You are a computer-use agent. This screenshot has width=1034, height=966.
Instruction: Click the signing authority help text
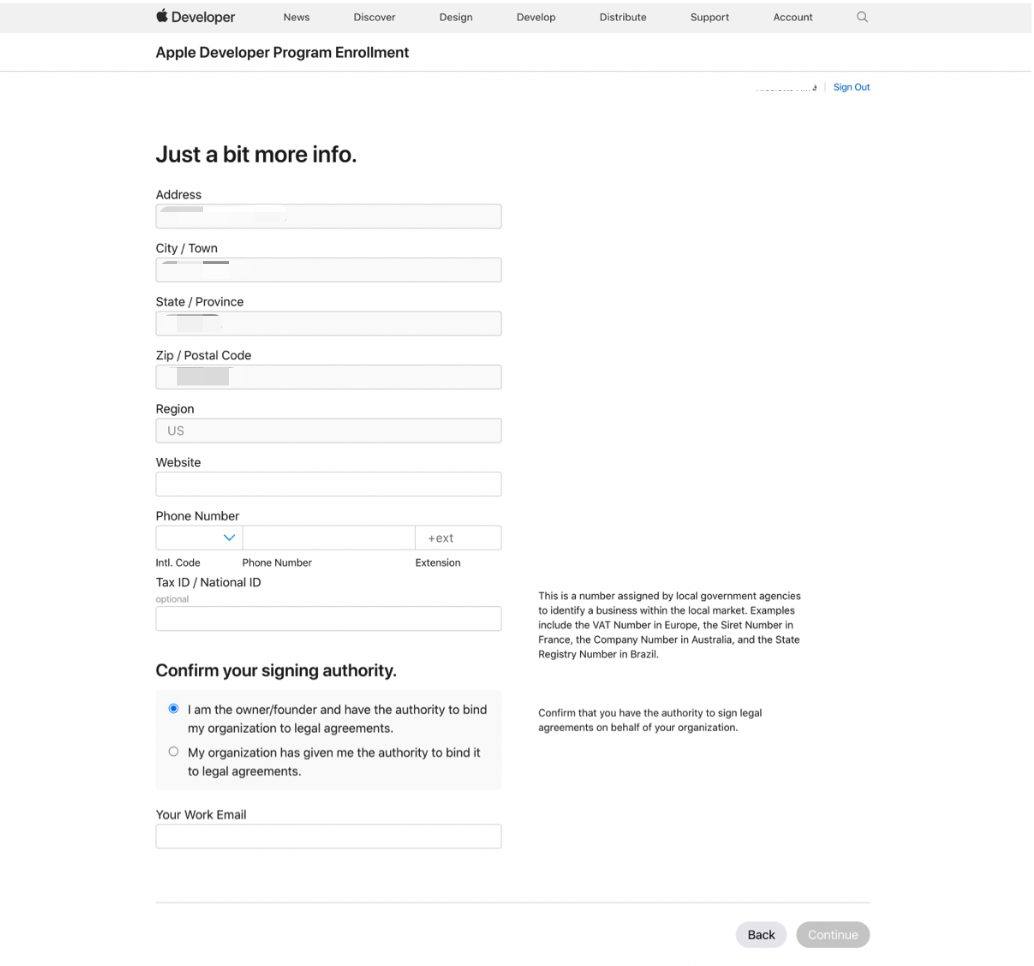pyautogui.click(x=650, y=720)
